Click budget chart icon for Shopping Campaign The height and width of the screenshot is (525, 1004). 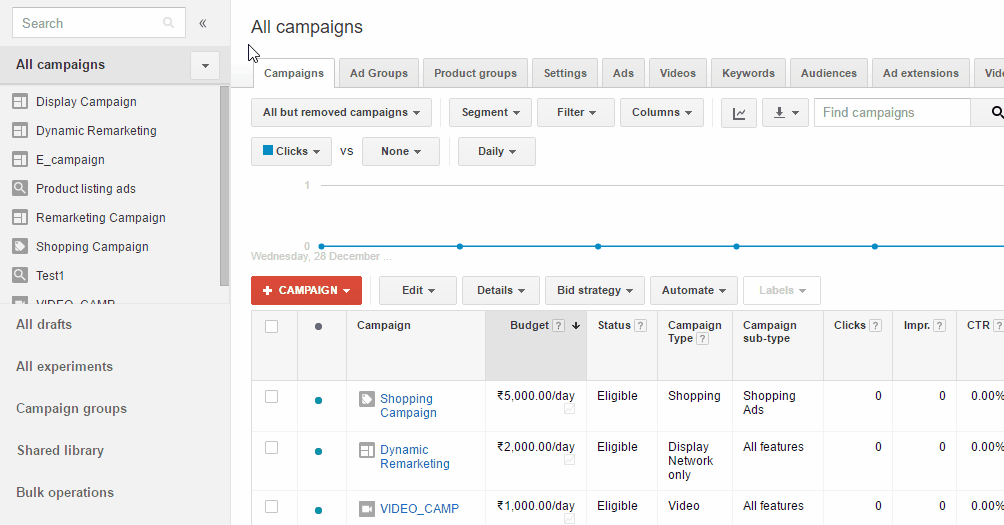(569, 408)
